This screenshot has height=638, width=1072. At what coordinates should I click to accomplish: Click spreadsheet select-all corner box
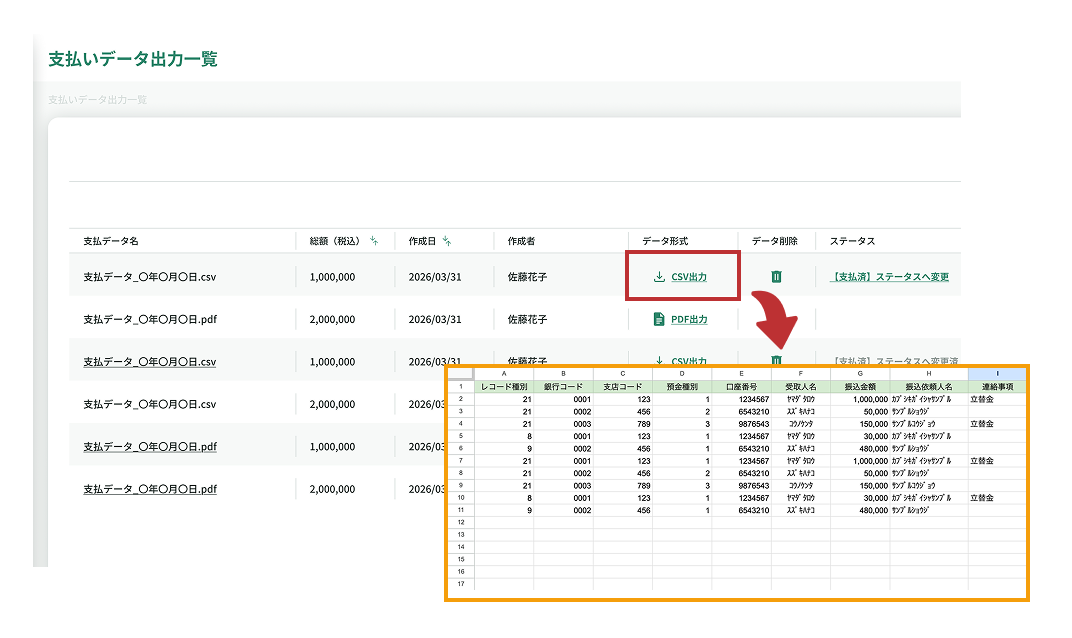(x=461, y=373)
